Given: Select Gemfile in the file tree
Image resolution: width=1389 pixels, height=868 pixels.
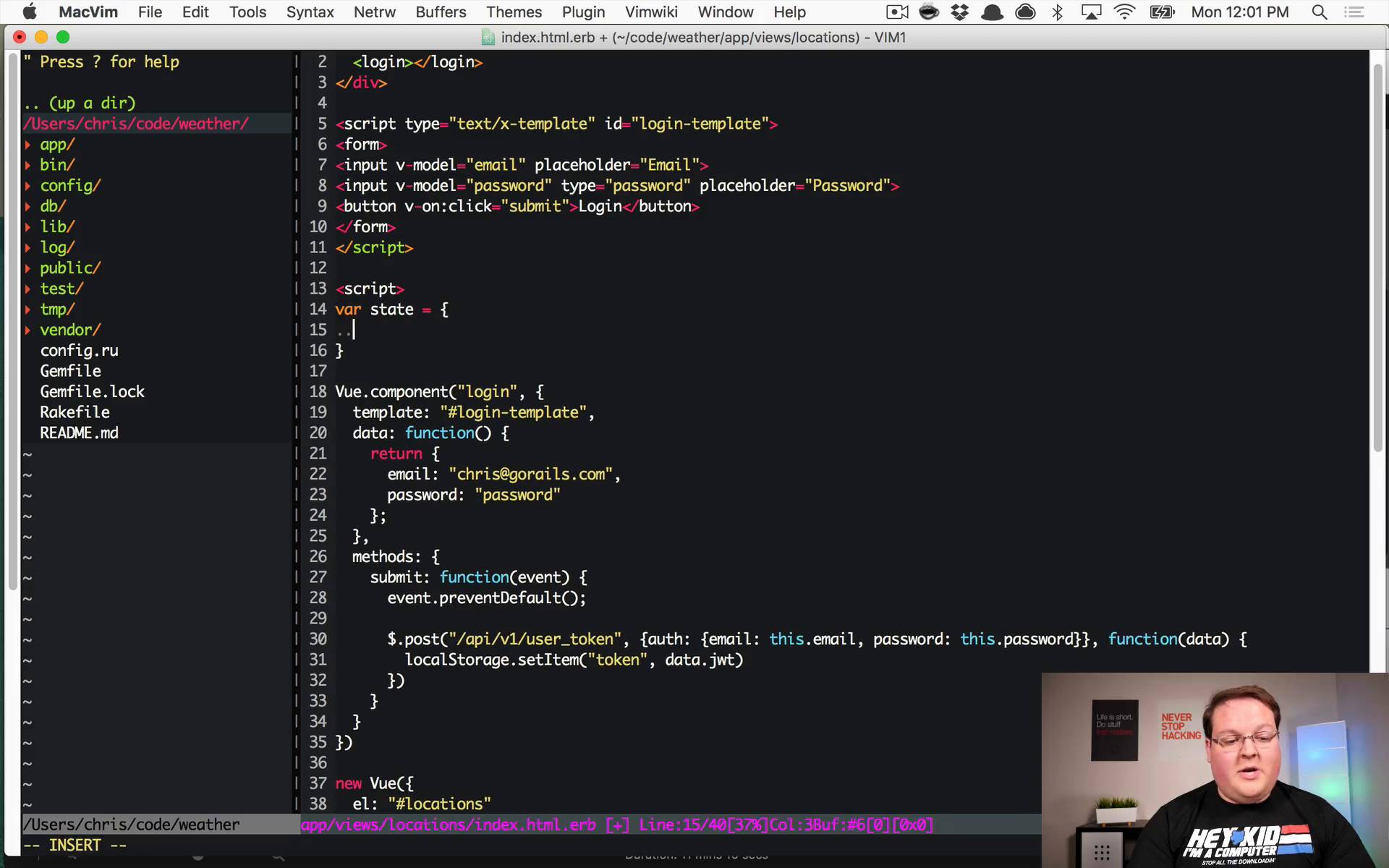Looking at the screenshot, I should (x=70, y=371).
